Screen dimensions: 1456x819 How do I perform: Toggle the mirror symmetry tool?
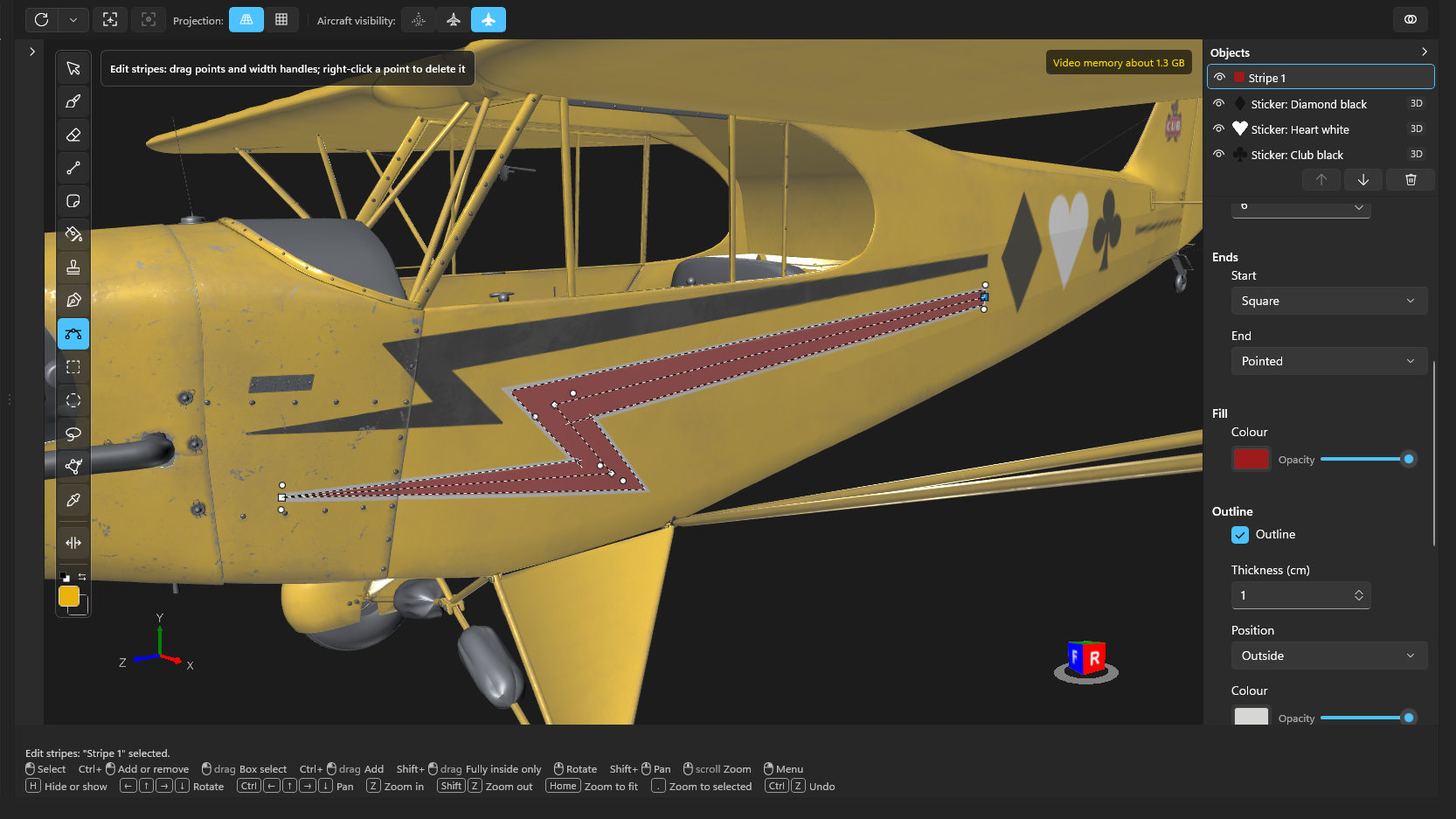[x=73, y=543]
